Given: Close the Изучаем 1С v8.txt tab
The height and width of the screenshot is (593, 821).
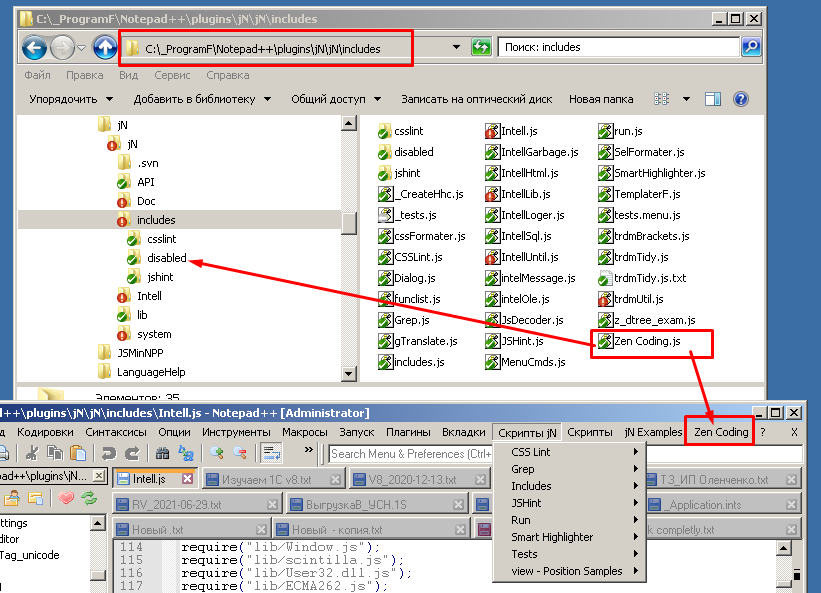Looking at the screenshot, I should tap(336, 479).
